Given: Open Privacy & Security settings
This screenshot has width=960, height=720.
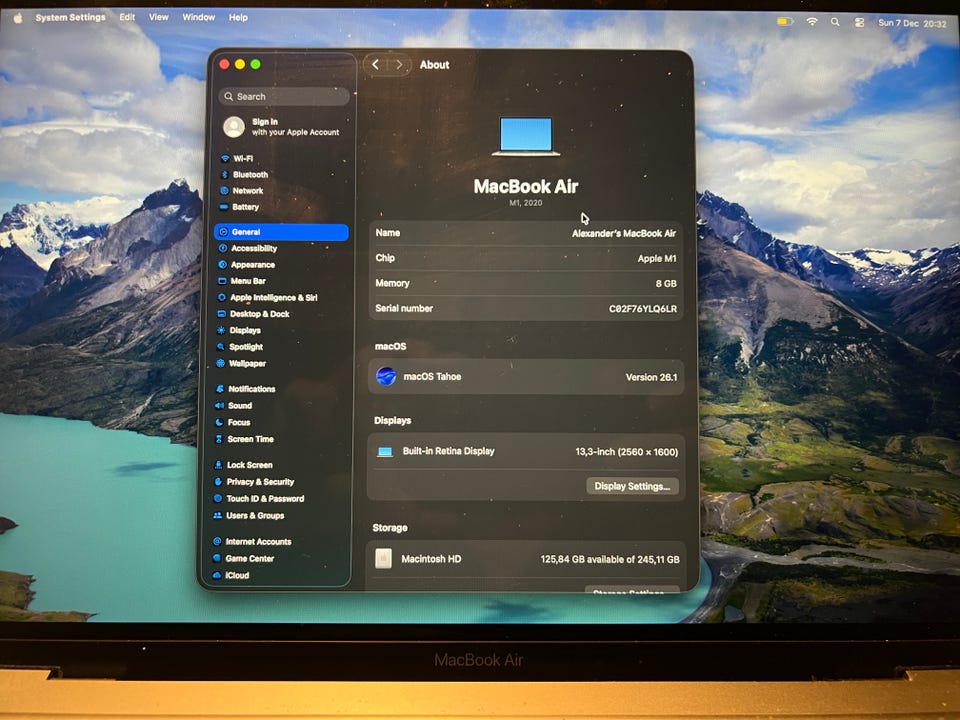Looking at the screenshot, I should pyautogui.click(x=253, y=482).
